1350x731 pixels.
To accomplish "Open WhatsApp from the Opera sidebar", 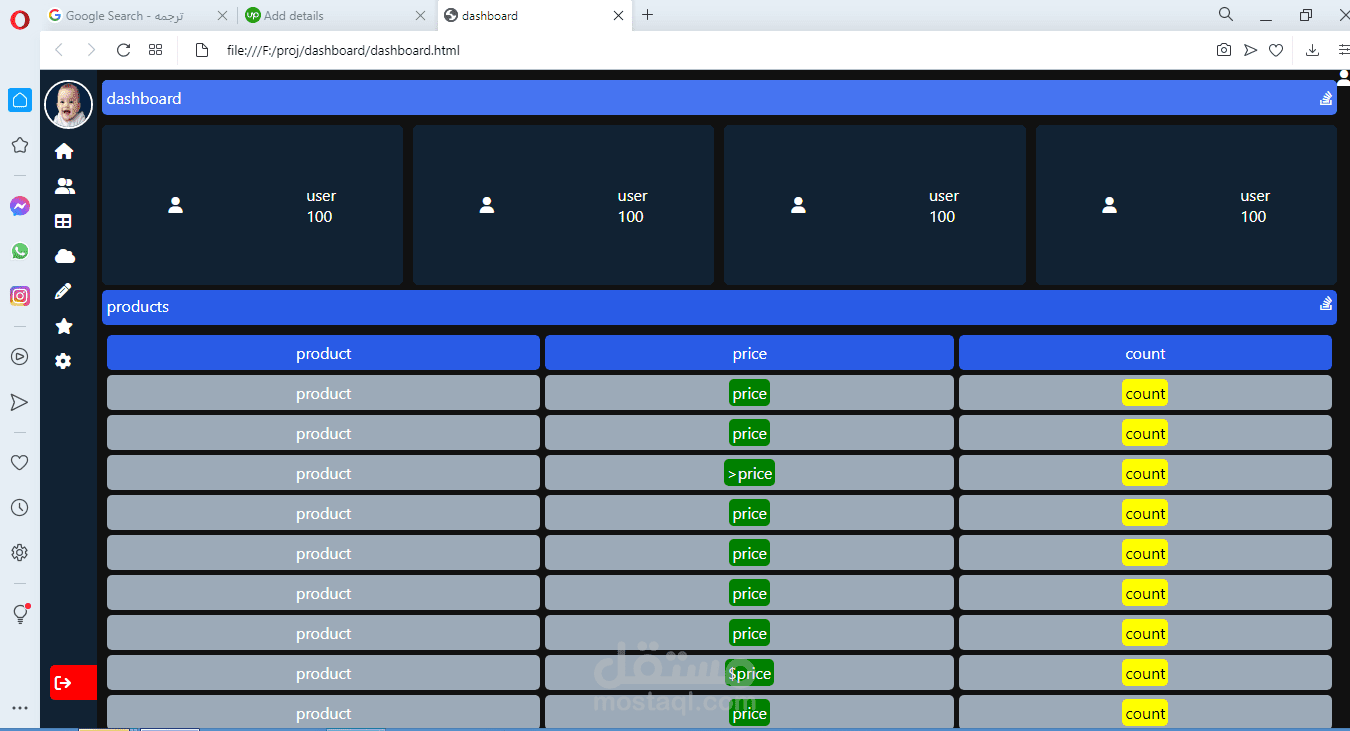I will [x=19, y=251].
